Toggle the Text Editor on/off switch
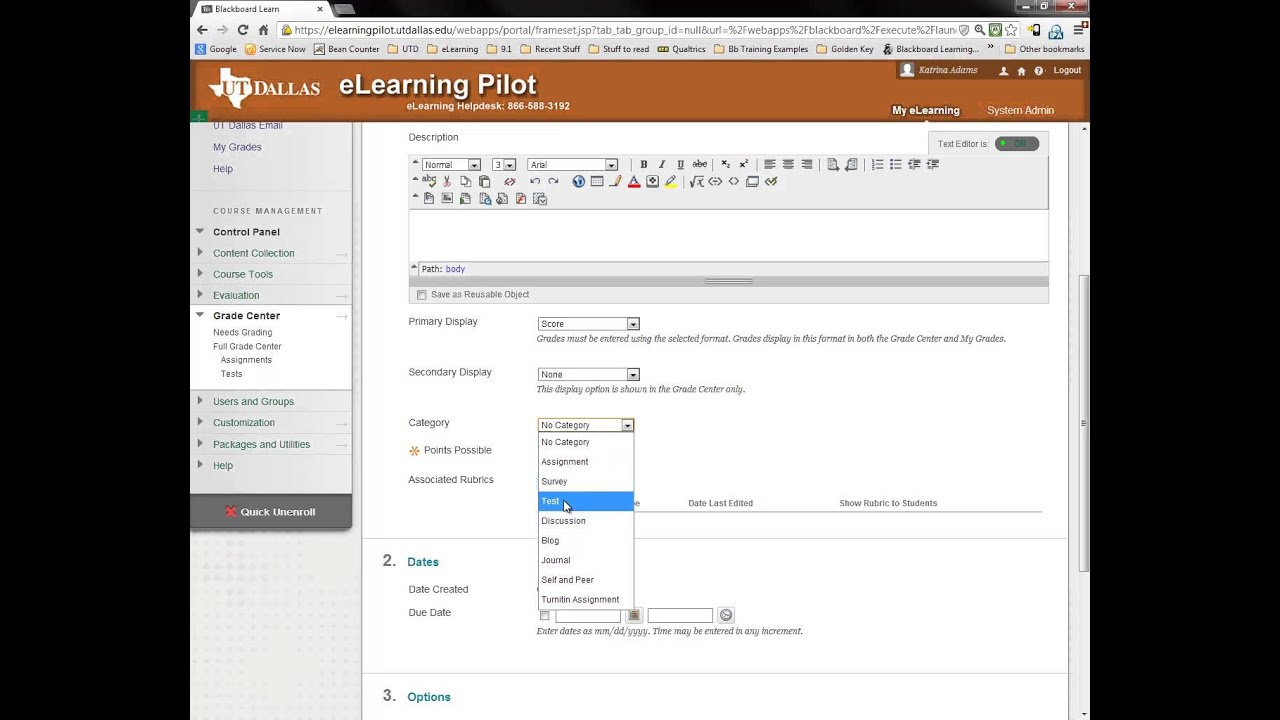The image size is (1280, 720). pyautogui.click(x=1016, y=144)
